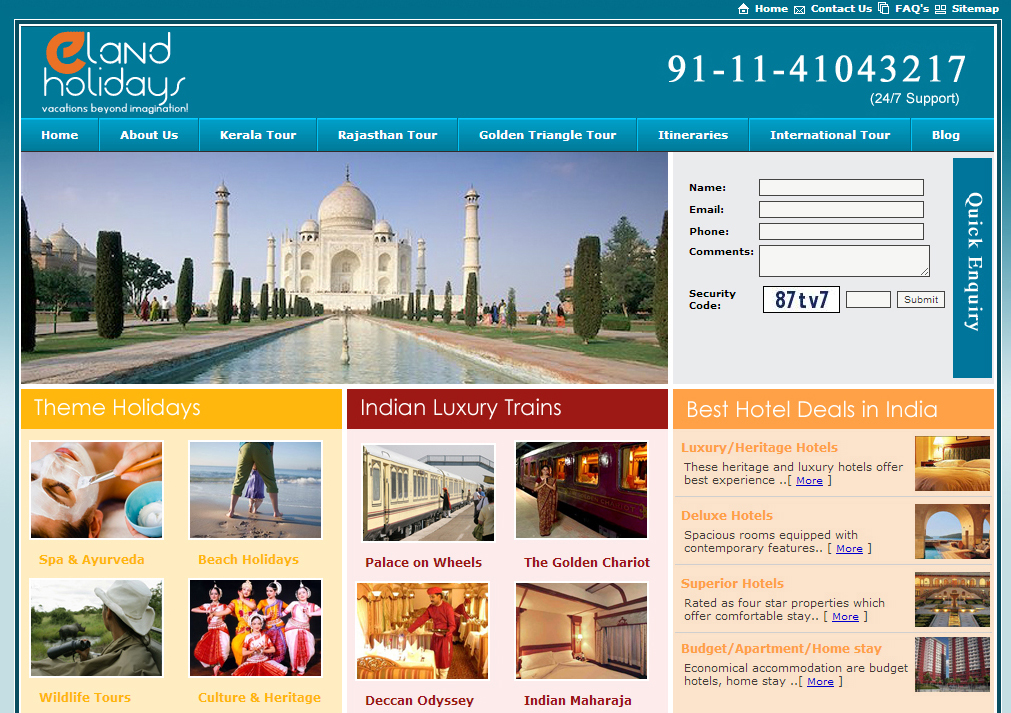Click the security code entry box
Screen dimensions: 1011x713
[867, 300]
